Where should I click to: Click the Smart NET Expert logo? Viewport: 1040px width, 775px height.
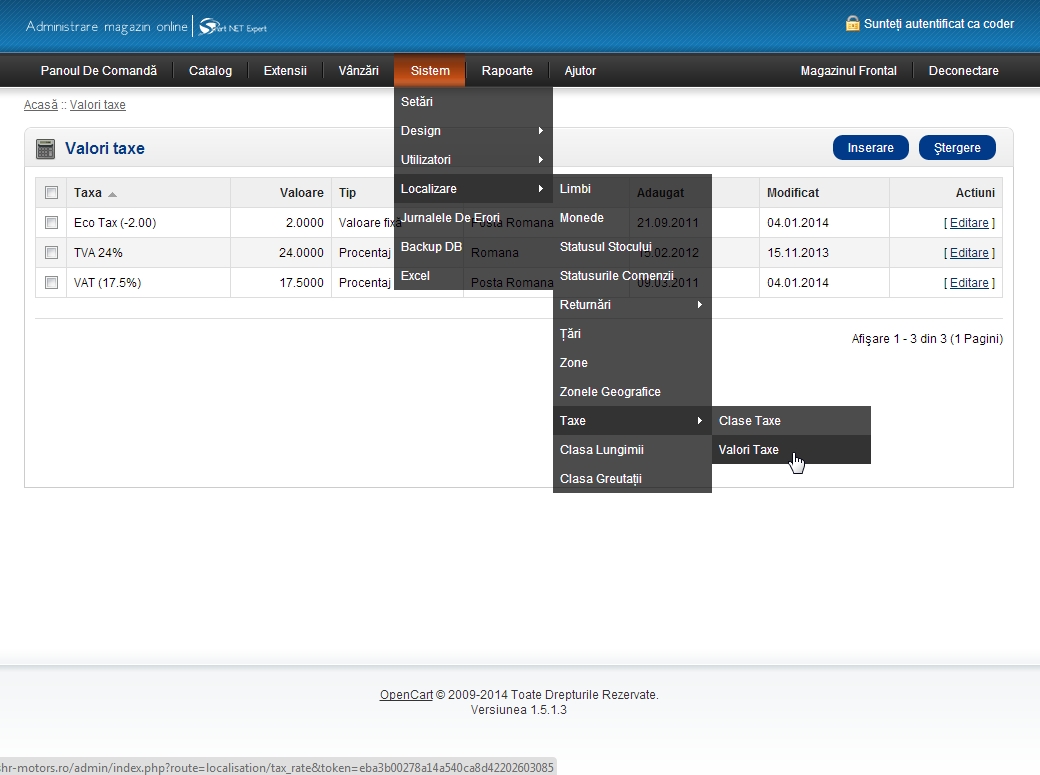(x=233, y=27)
